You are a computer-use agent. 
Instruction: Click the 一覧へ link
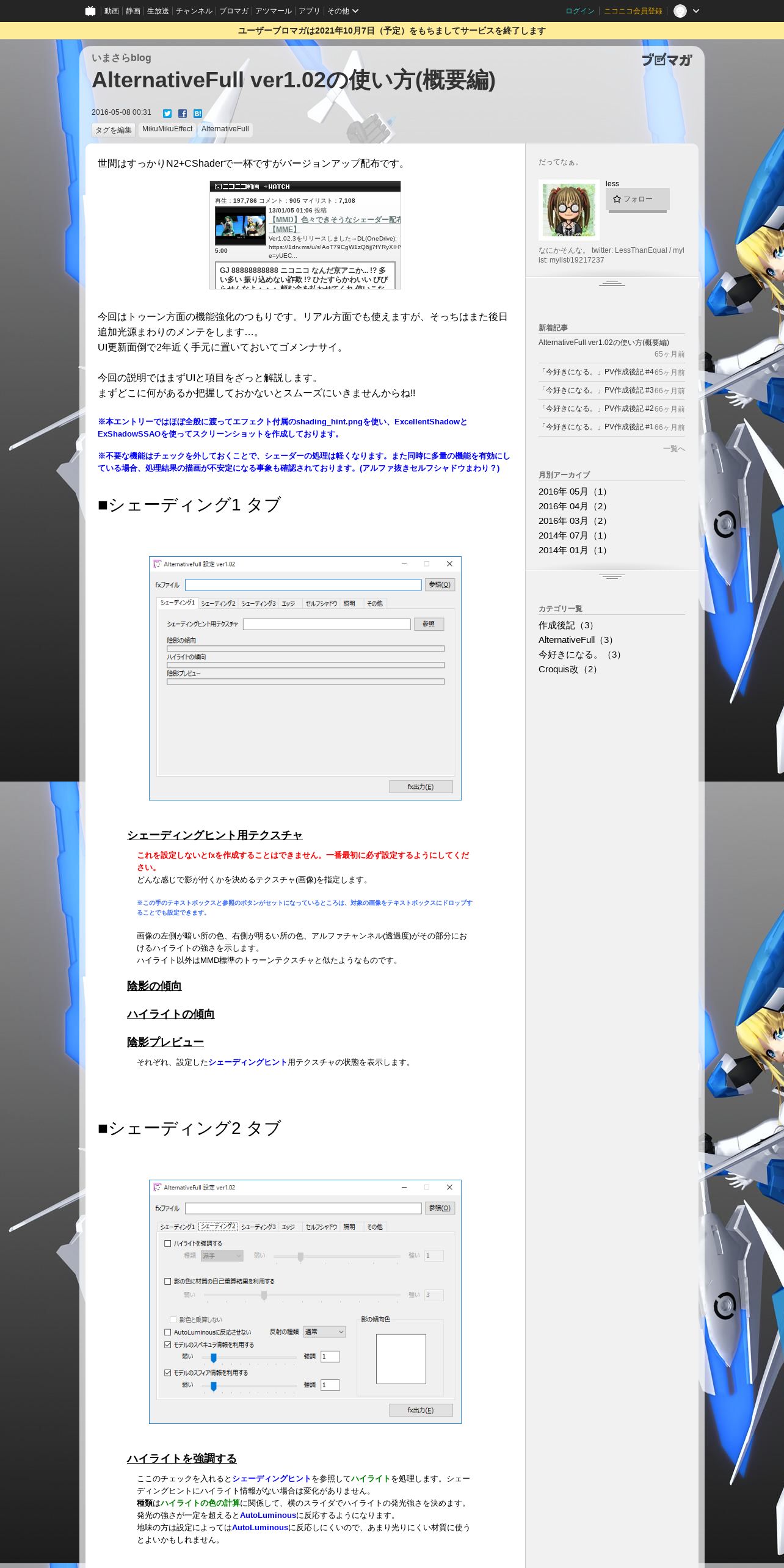click(x=673, y=449)
